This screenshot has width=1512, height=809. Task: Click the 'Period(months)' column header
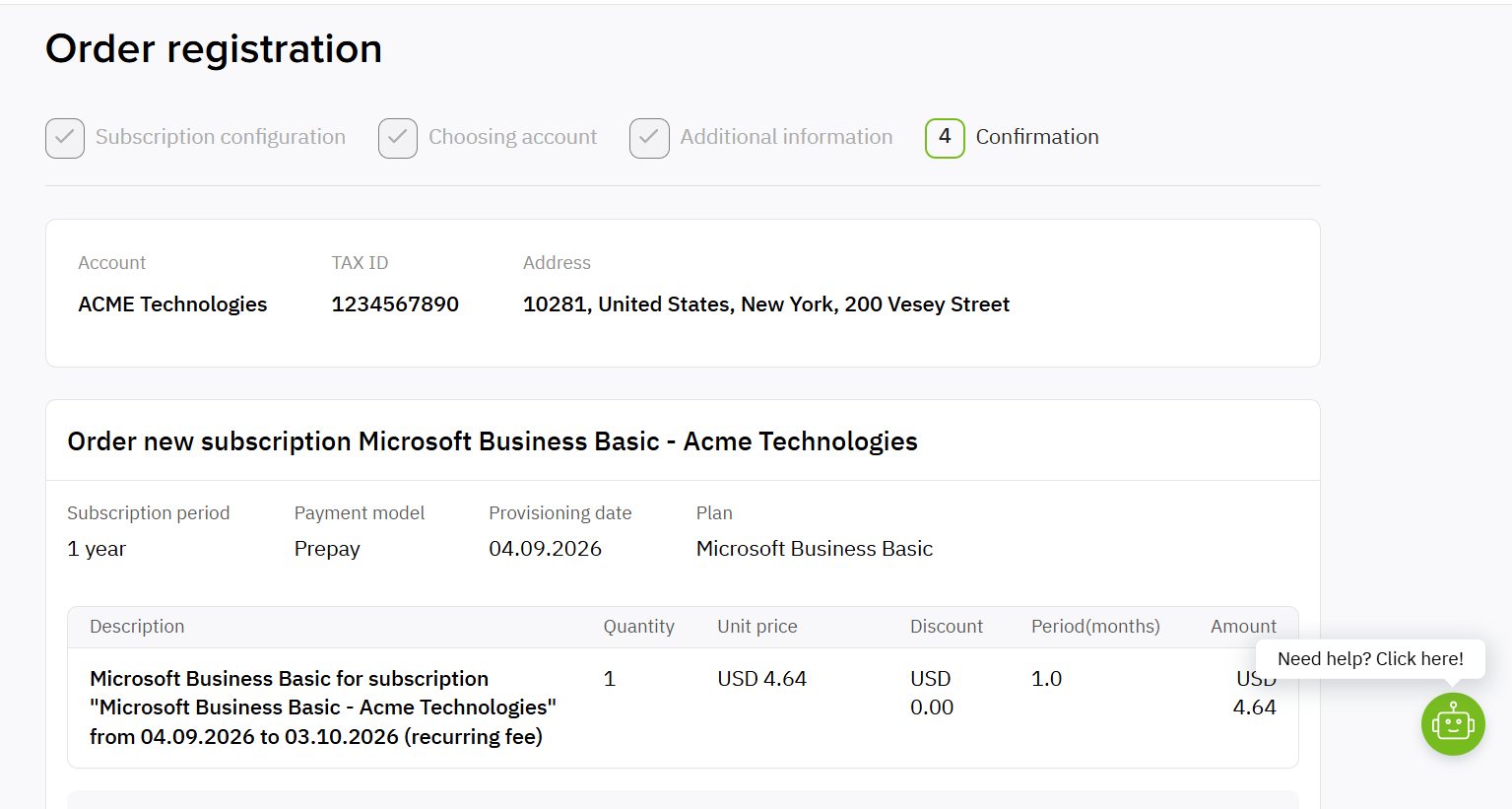(1095, 627)
